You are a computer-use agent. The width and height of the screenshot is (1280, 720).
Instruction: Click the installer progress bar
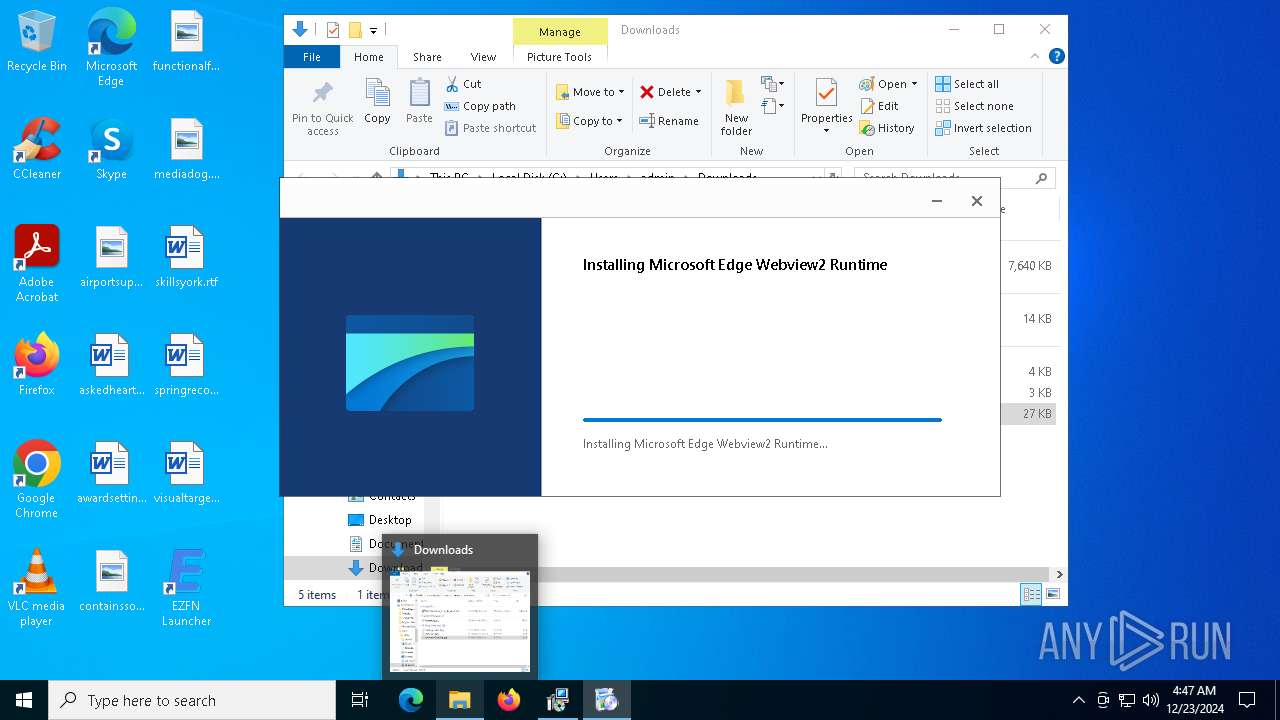762,420
